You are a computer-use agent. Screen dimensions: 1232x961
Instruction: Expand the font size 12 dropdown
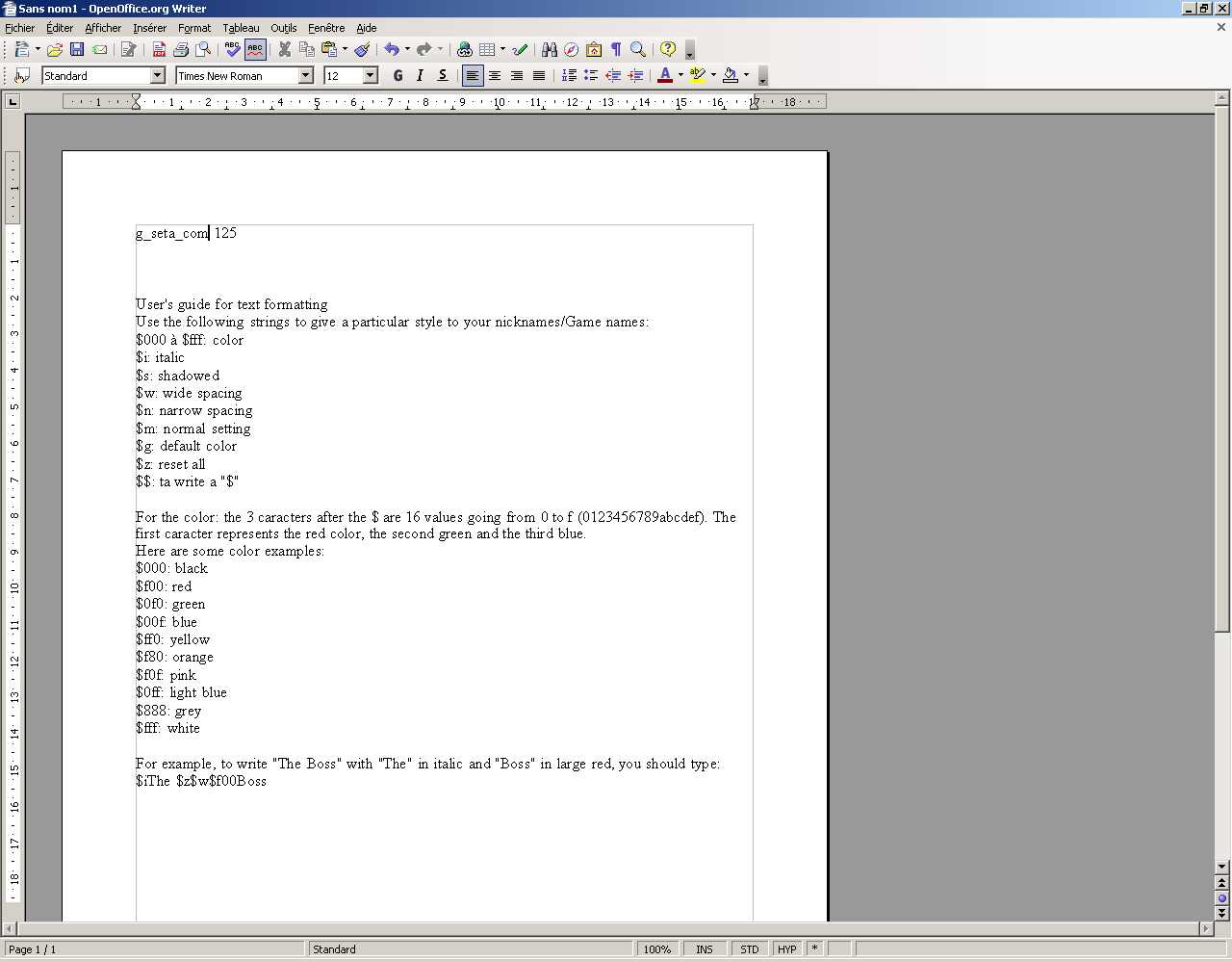pyautogui.click(x=371, y=75)
